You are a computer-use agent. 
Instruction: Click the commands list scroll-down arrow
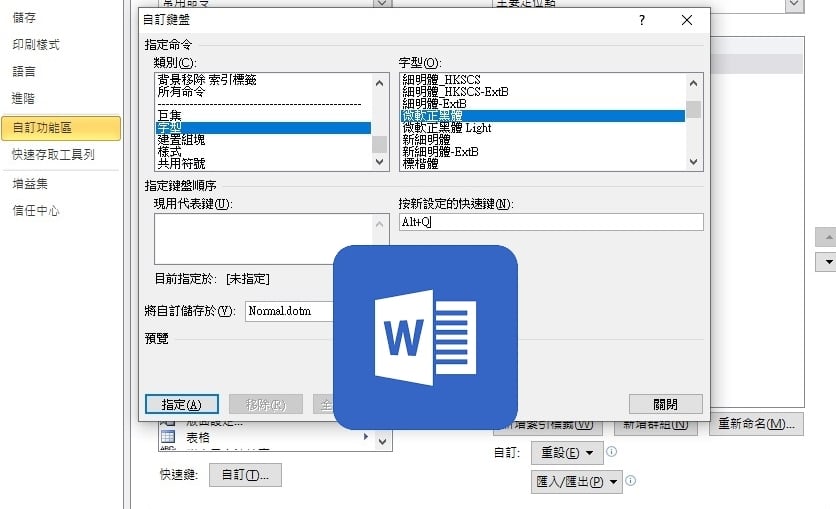pos(383,441)
